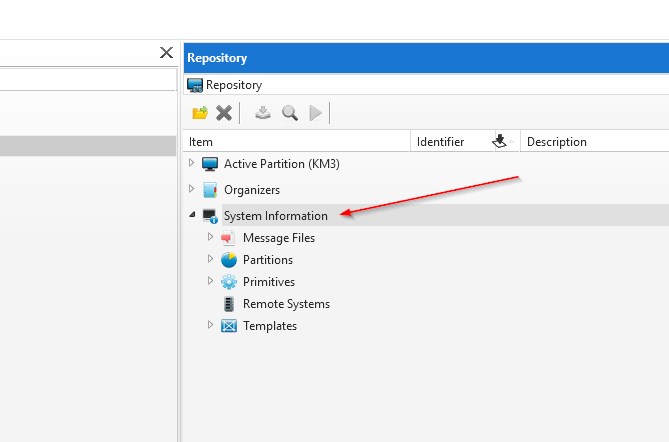
Task: Click the new folder toolbar icon
Action: 200,113
